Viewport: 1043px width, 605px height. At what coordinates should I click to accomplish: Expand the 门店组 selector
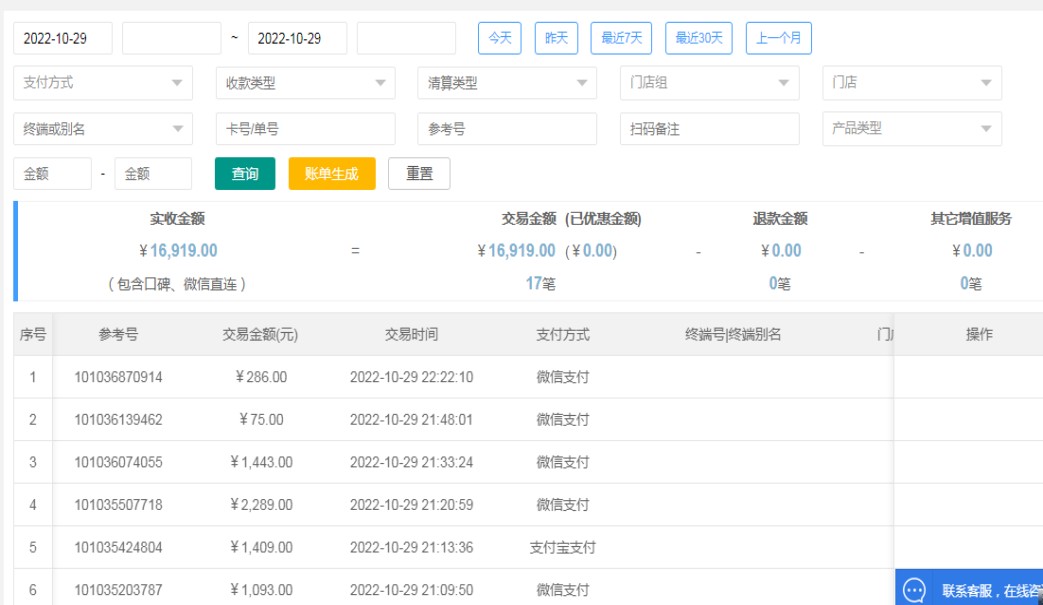coord(709,83)
